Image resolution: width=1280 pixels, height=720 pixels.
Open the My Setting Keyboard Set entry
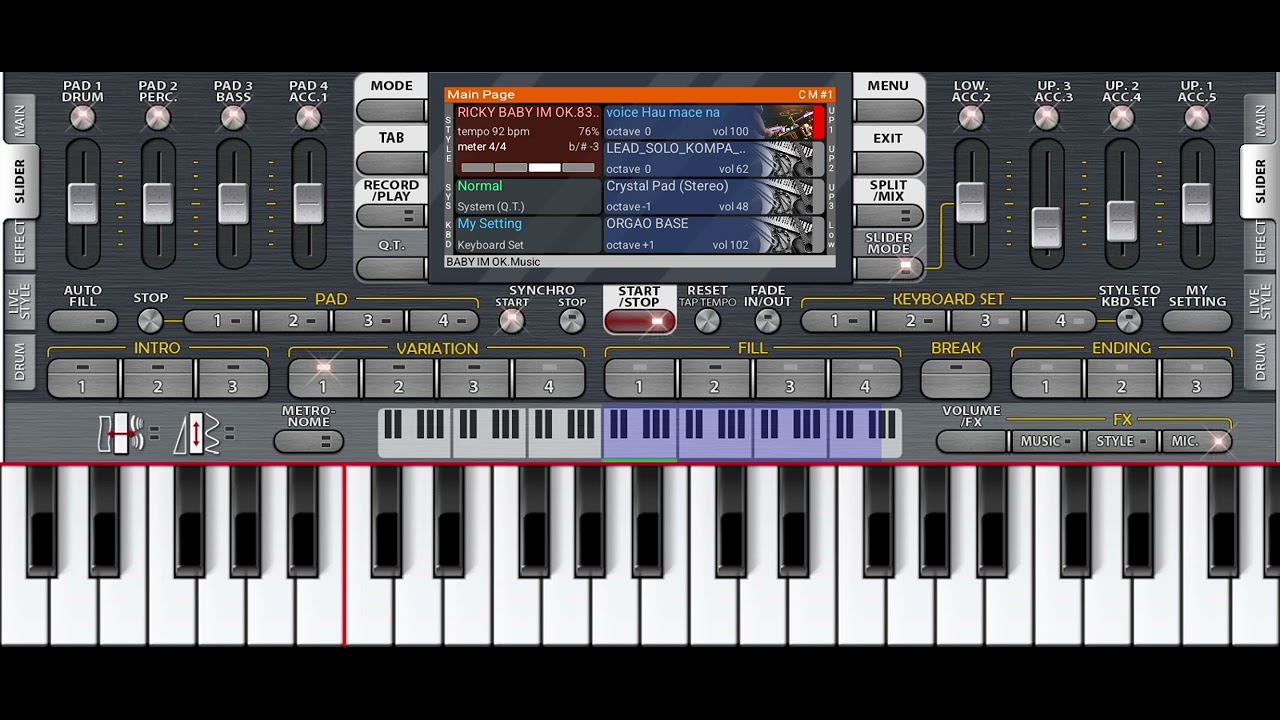529,235
